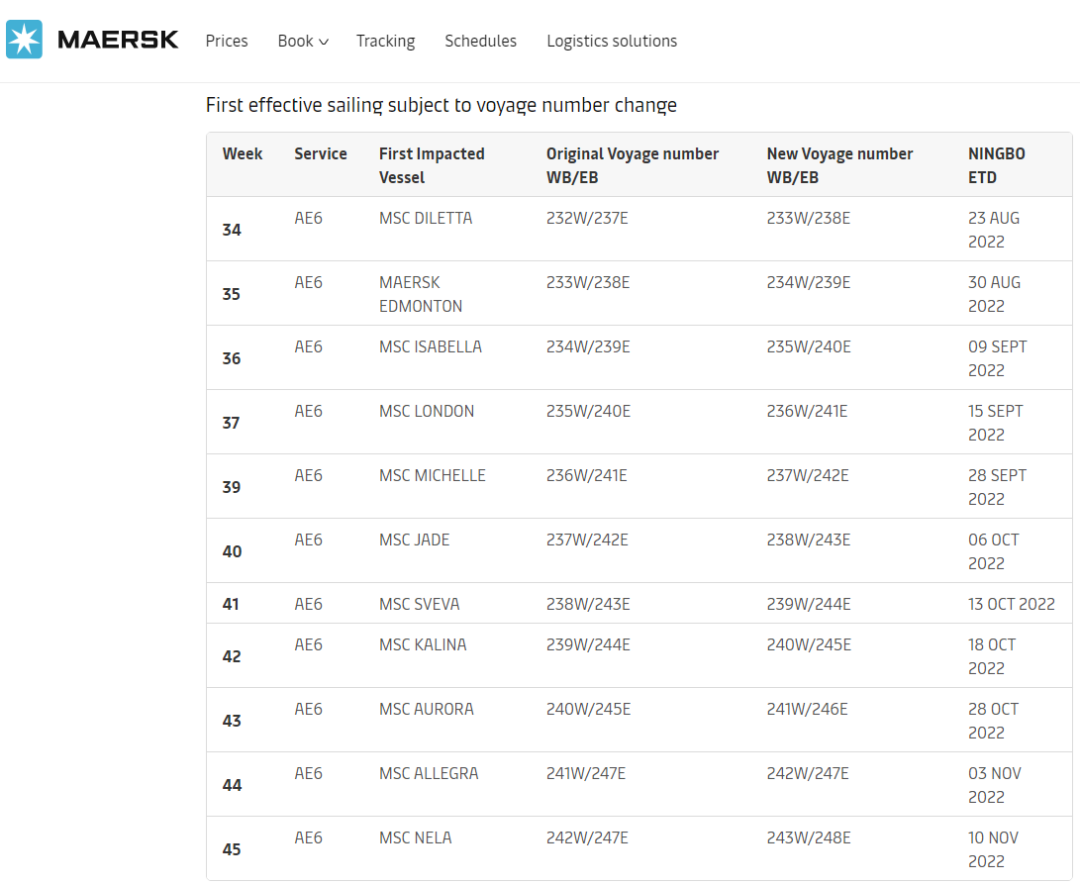The height and width of the screenshot is (885, 1080).
Task: Click original voyage number 239W/244E
Action: point(588,645)
